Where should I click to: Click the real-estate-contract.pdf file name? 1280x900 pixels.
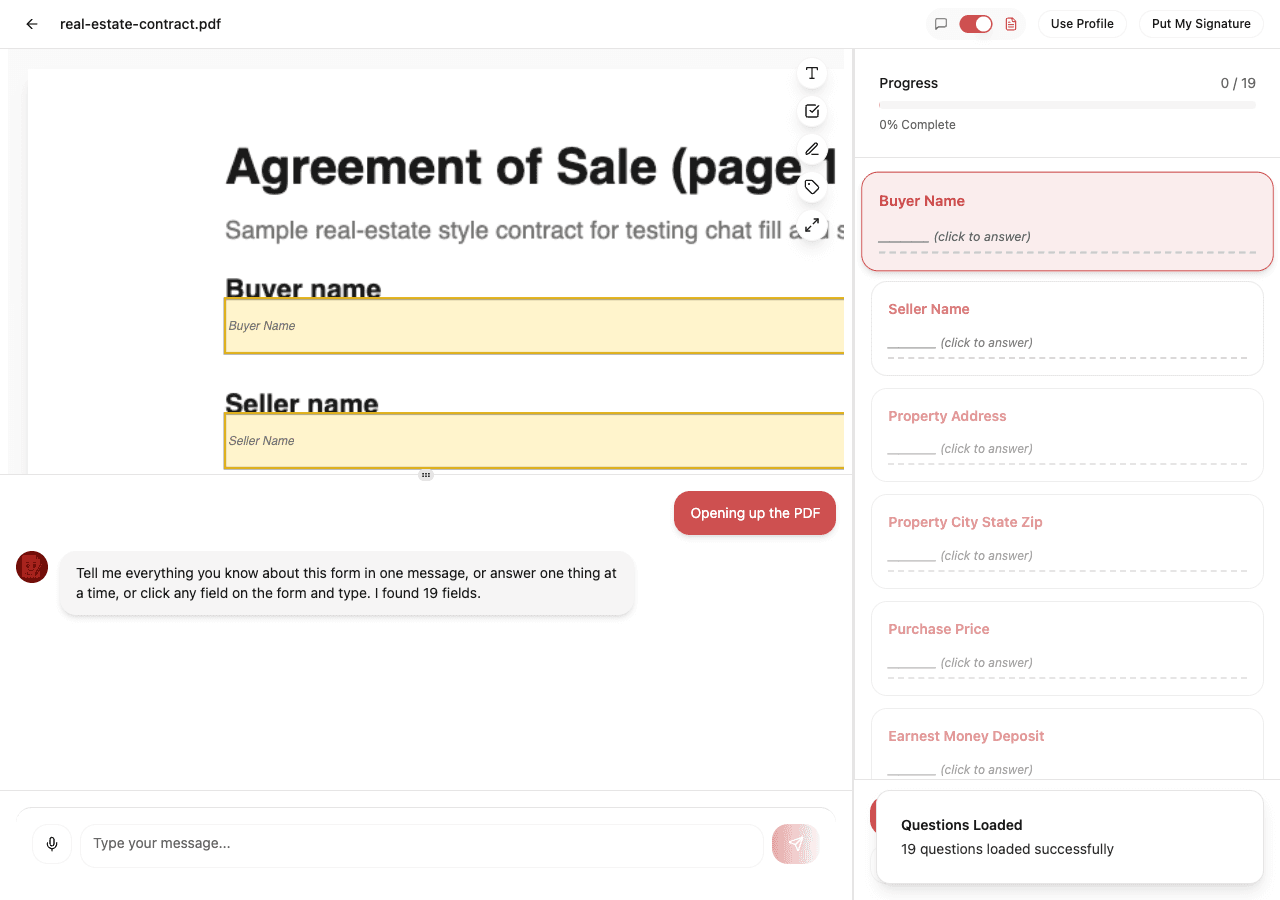tap(140, 24)
